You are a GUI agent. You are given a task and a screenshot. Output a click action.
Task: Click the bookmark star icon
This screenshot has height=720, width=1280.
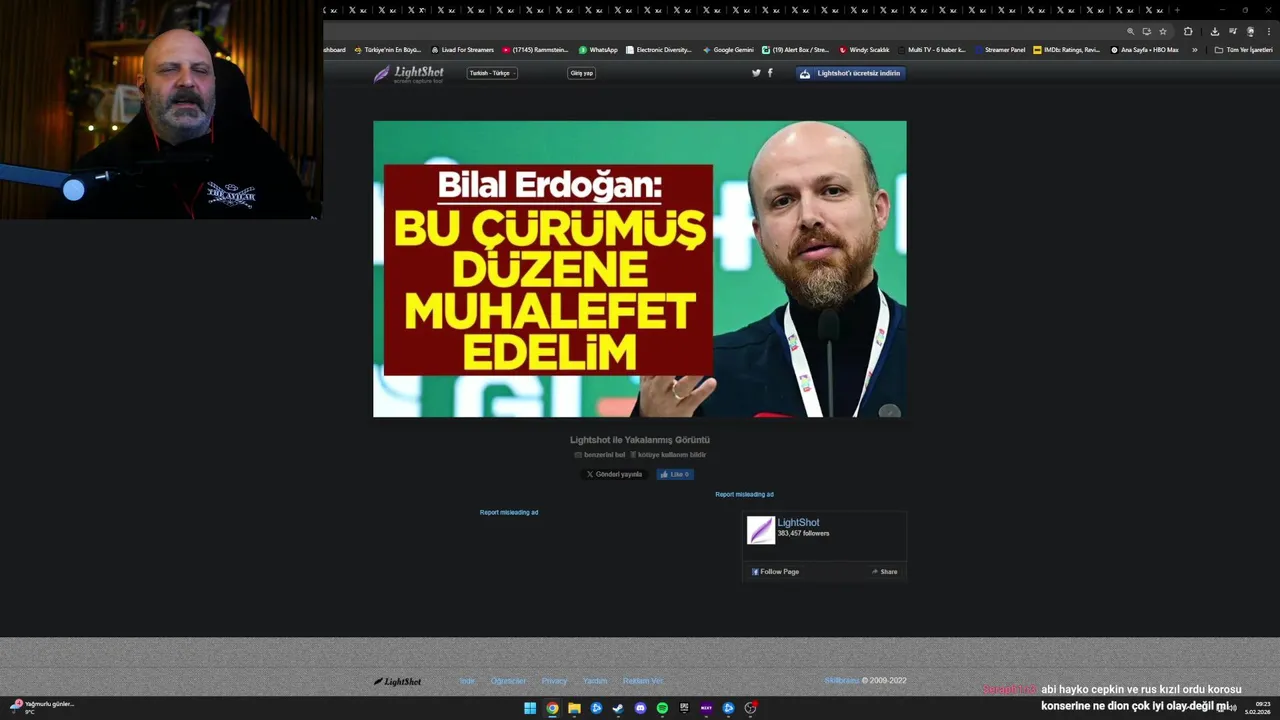click(1163, 31)
